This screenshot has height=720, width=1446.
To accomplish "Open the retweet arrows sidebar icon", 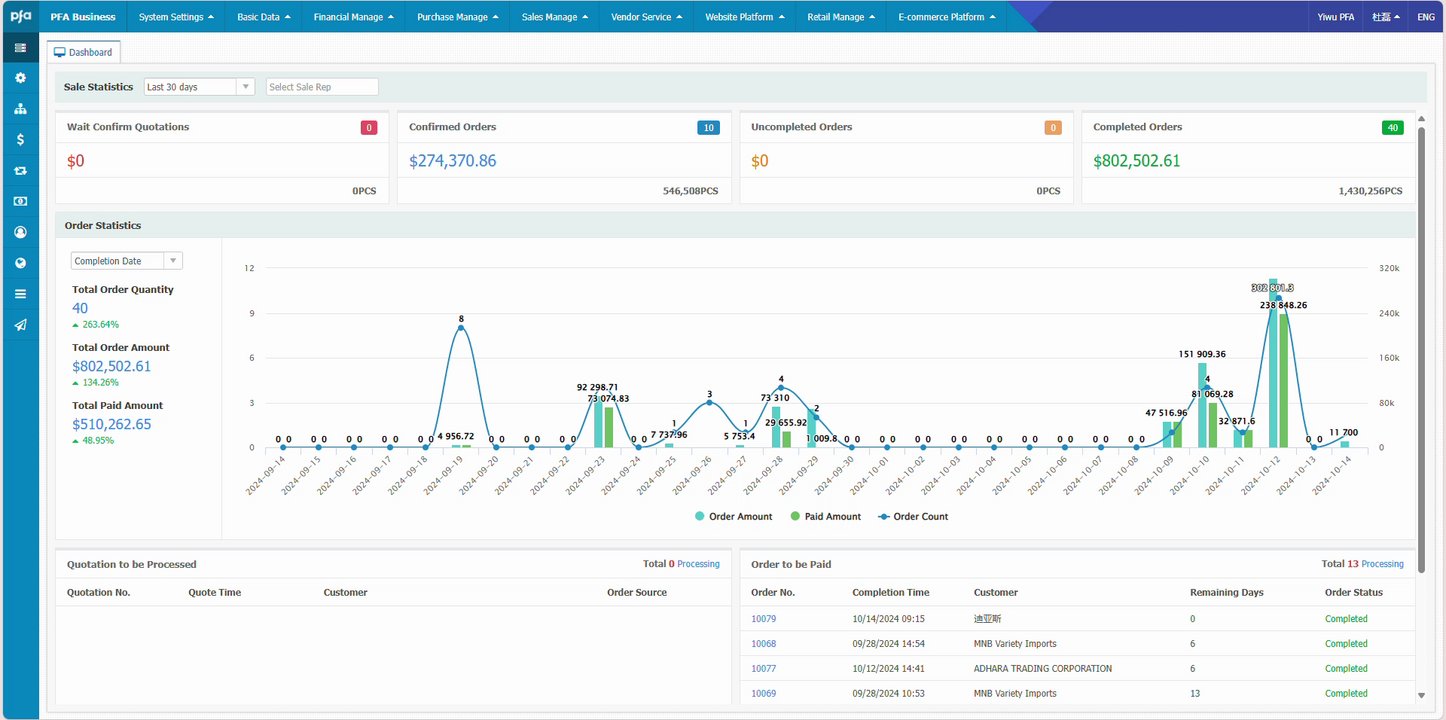I will pyautogui.click(x=20, y=171).
